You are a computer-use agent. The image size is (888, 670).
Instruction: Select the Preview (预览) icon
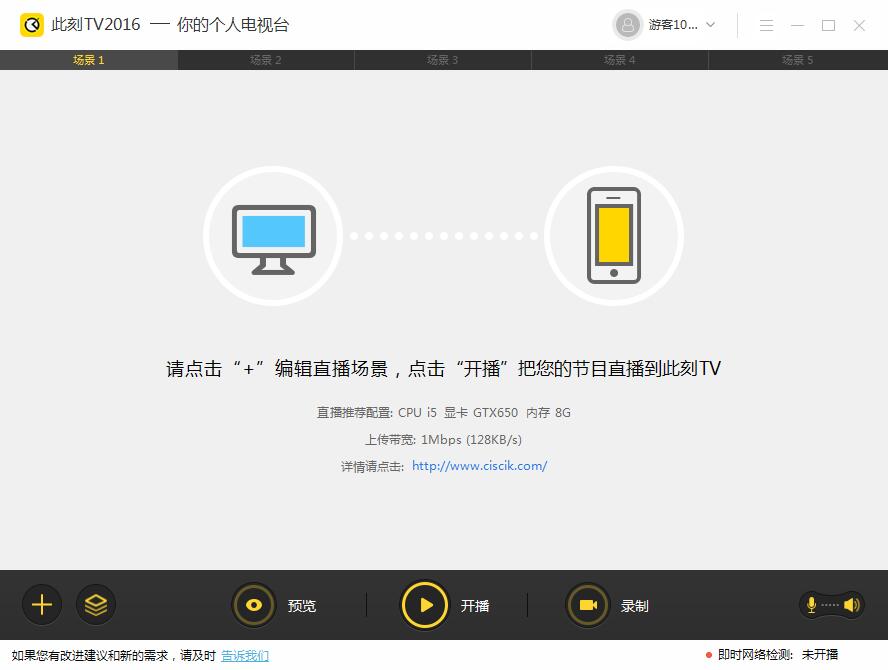(253, 605)
